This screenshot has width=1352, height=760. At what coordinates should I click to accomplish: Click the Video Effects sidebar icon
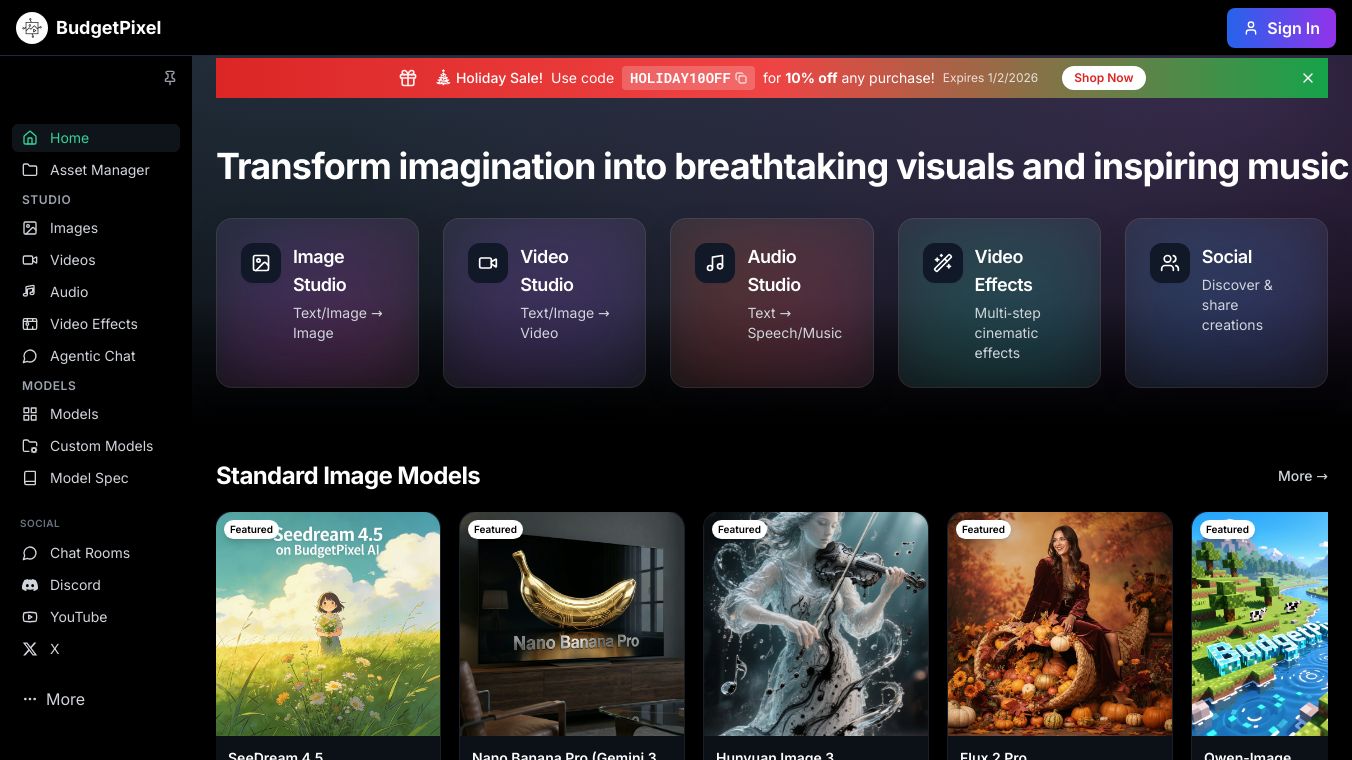(30, 324)
